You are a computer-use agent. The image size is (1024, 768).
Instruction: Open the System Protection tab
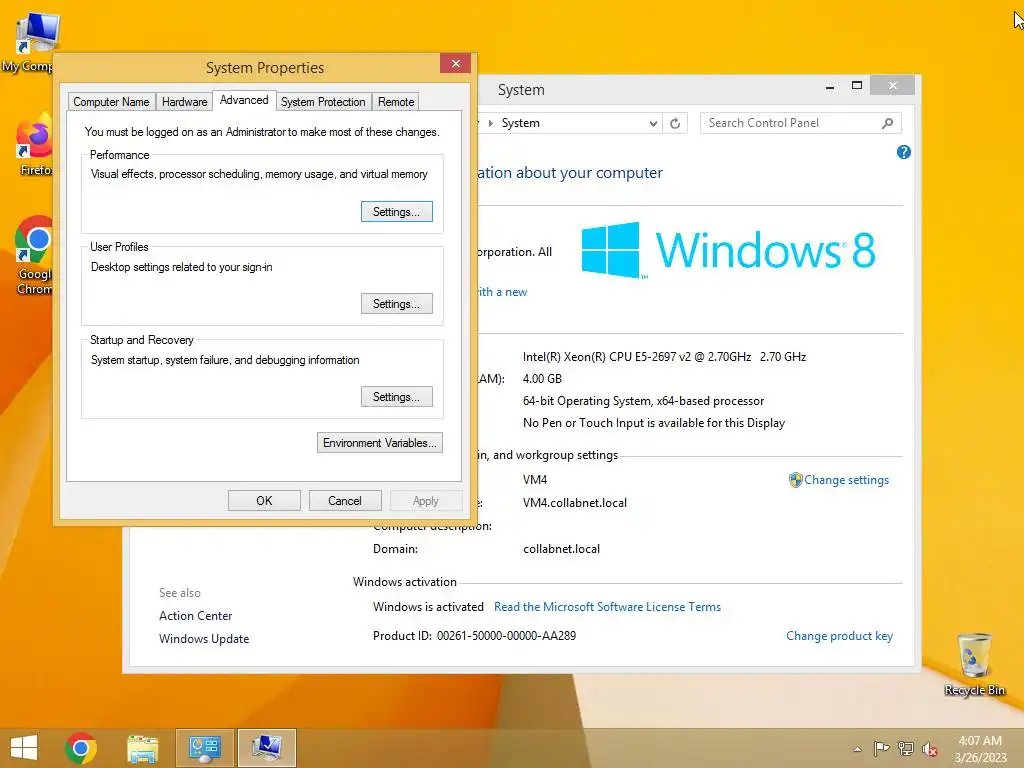click(x=323, y=102)
